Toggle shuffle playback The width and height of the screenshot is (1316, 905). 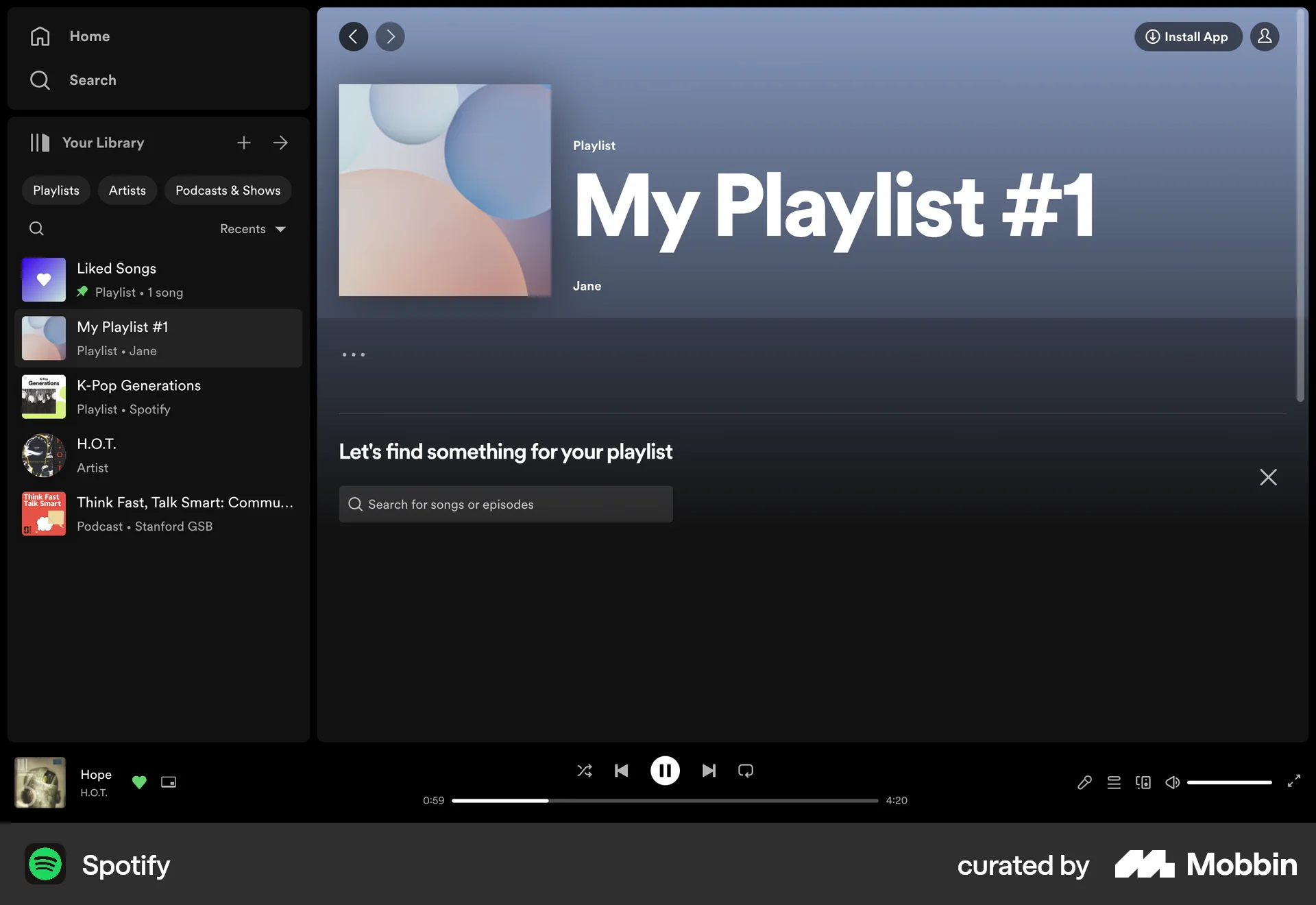[x=585, y=771]
